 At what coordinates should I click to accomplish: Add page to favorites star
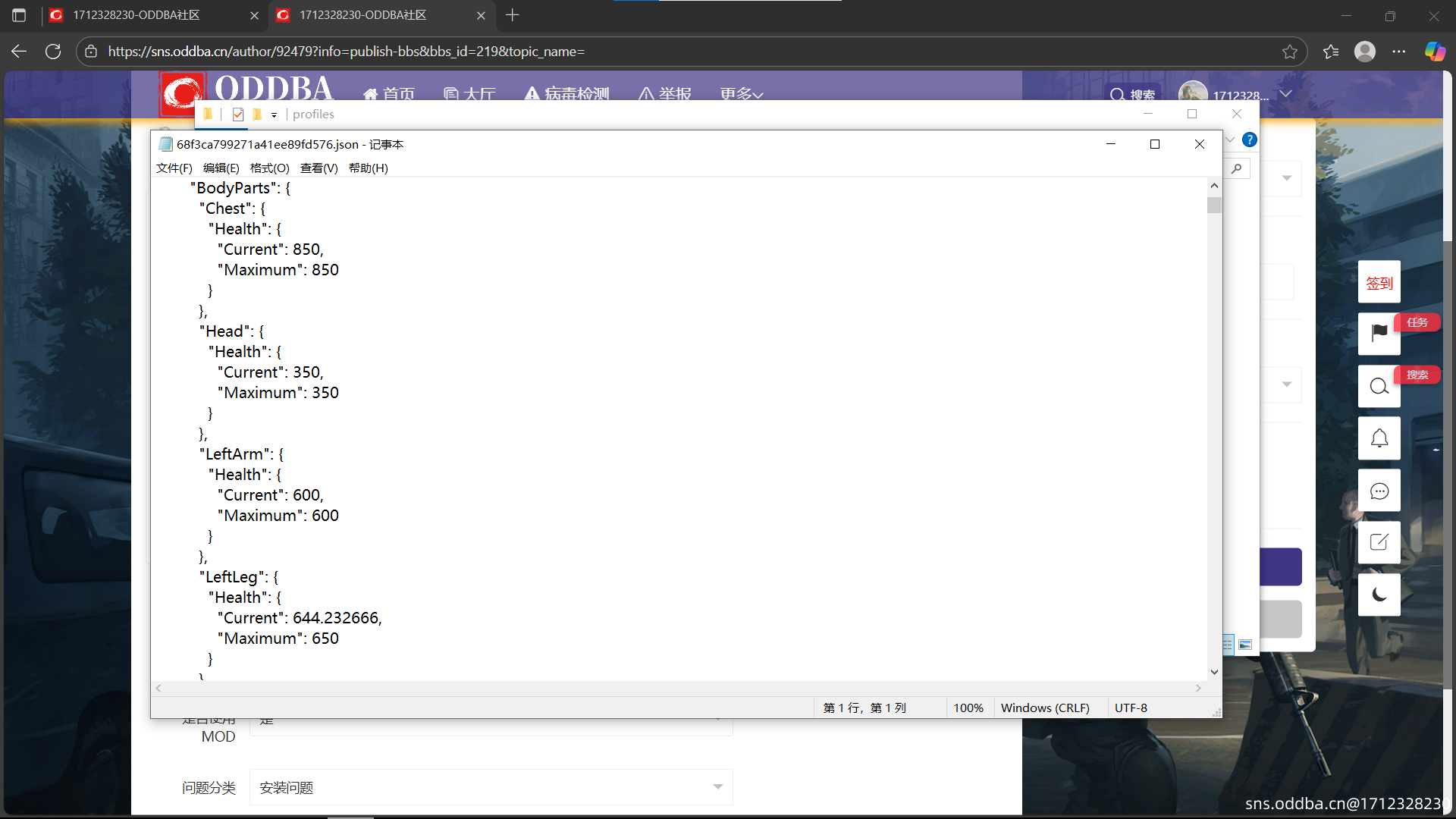[x=1289, y=52]
